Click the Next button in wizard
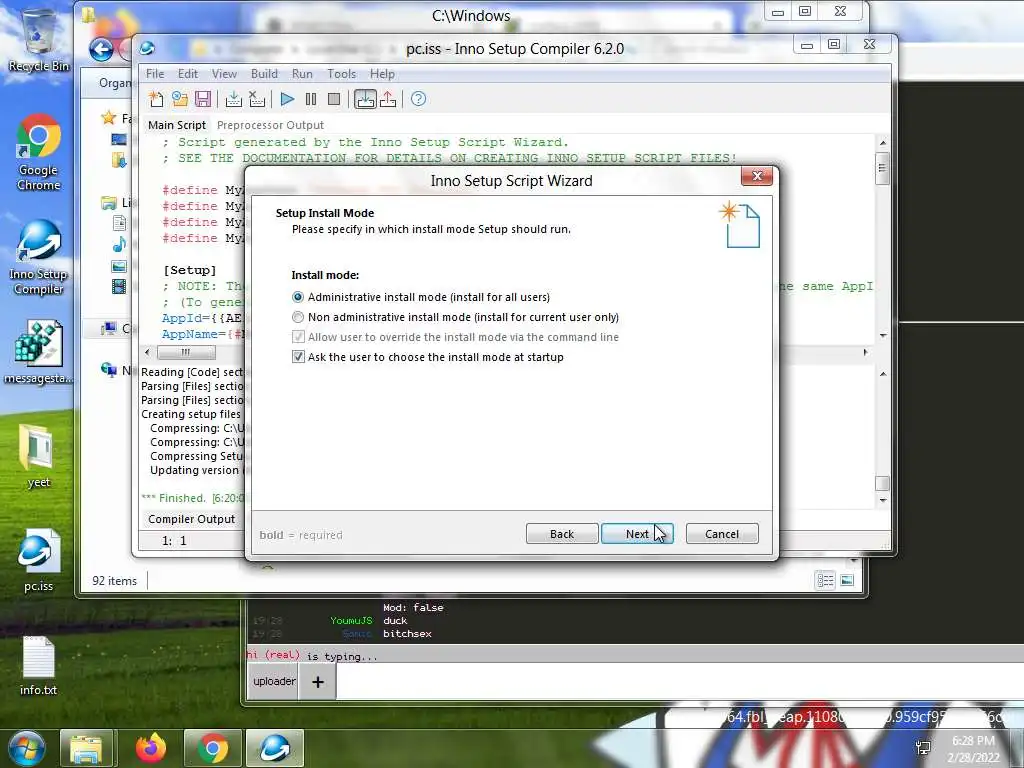 coord(637,534)
